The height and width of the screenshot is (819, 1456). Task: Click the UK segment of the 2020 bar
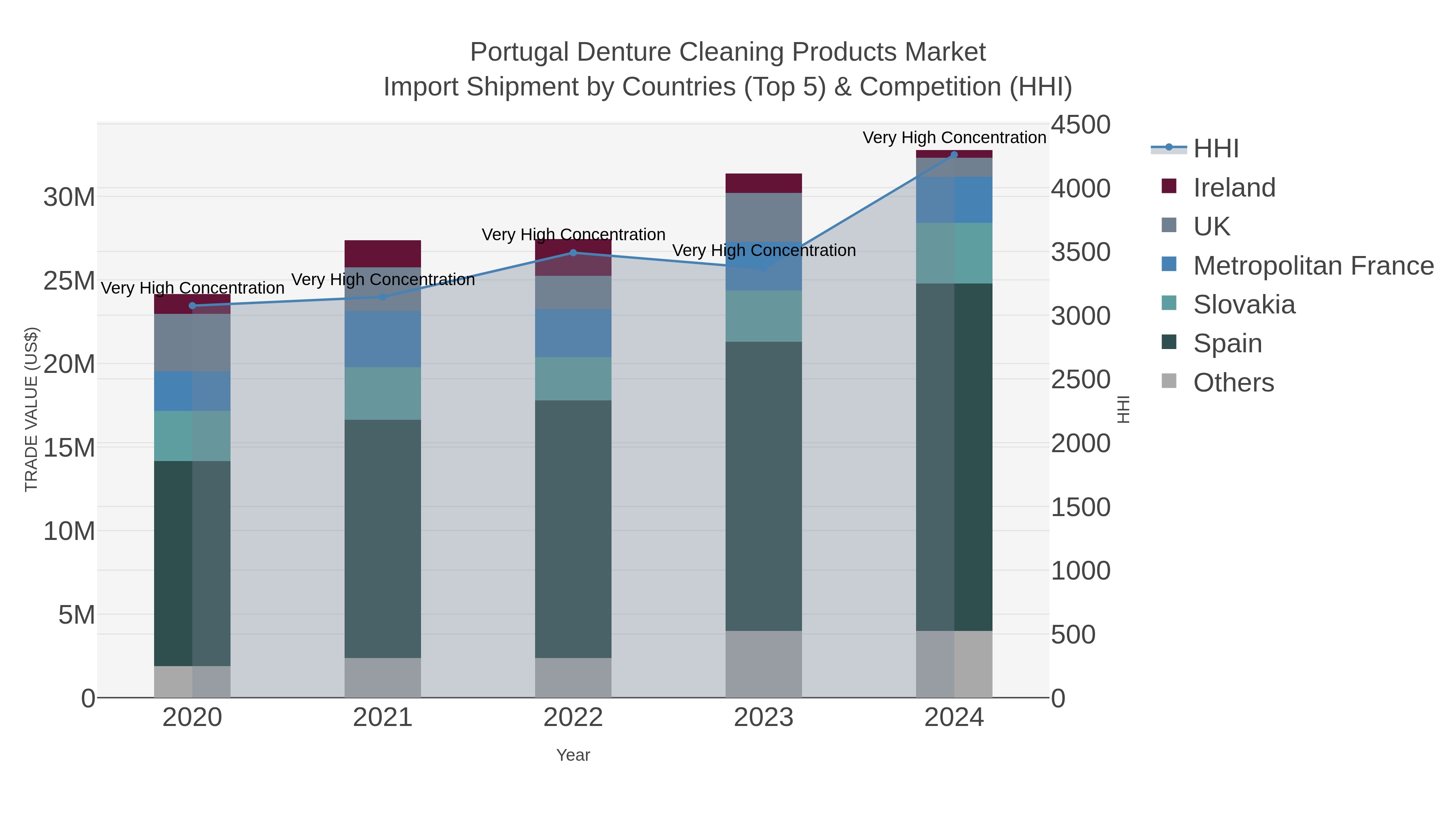pos(192,343)
